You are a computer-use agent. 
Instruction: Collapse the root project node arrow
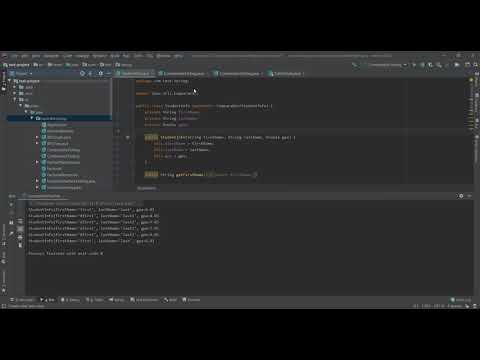pyautogui.click(x=10, y=81)
